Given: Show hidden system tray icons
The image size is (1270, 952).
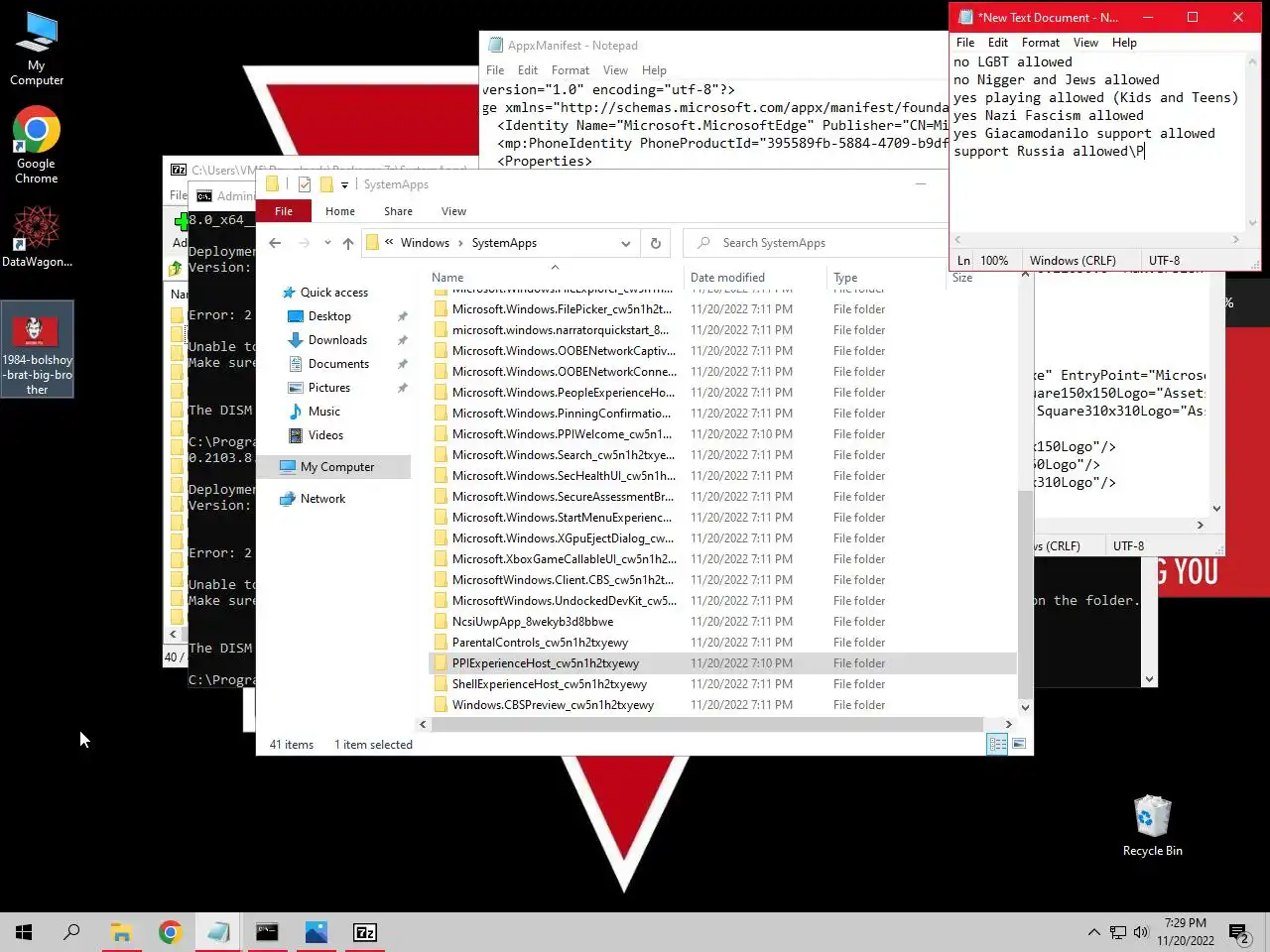Looking at the screenshot, I should (x=1093, y=932).
